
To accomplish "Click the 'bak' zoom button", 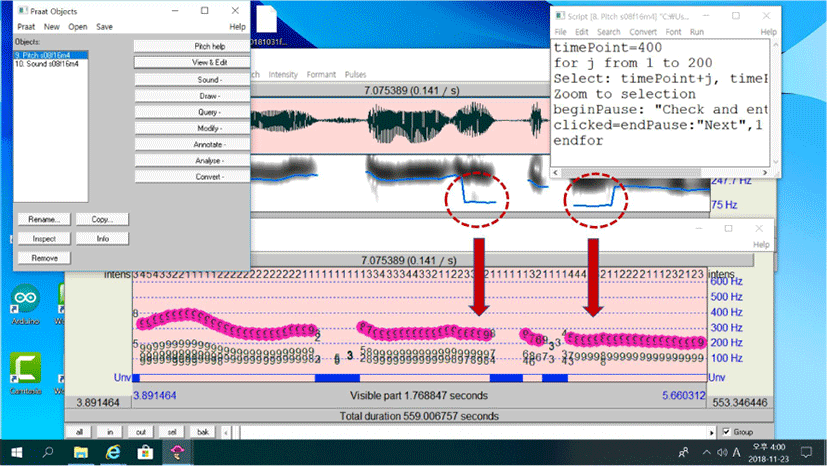I will 203,432.
